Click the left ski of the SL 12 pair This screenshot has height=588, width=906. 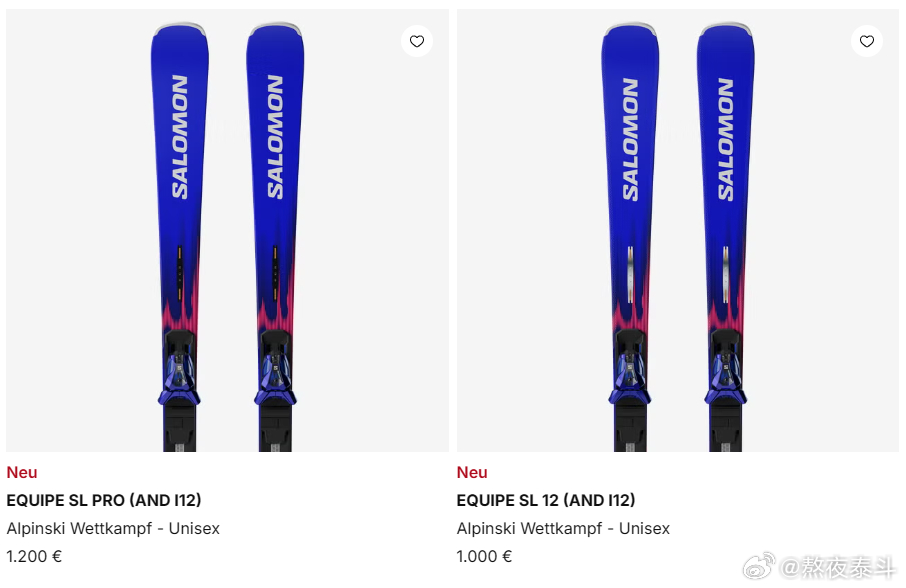pos(630,237)
